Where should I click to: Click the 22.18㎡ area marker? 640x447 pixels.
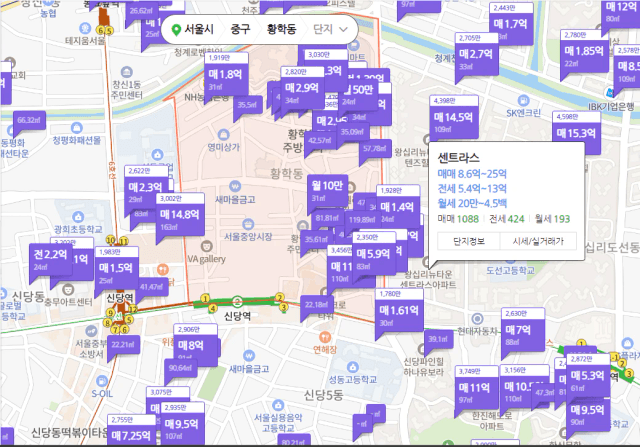pos(316,305)
